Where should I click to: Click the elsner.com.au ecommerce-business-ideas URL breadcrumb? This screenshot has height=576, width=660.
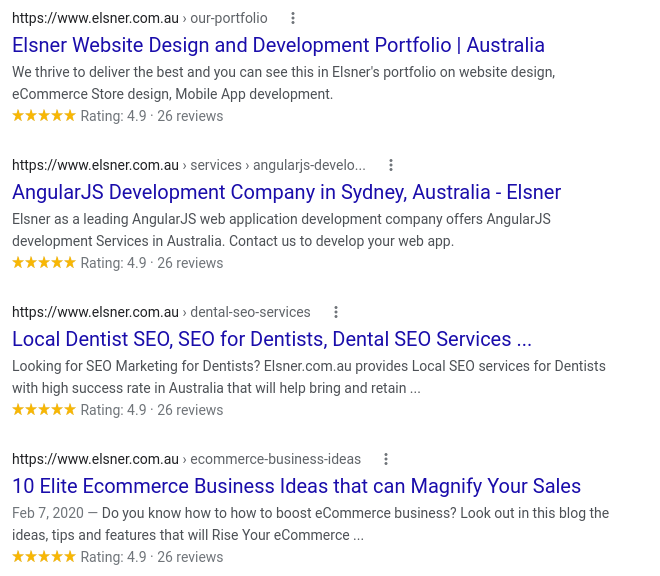click(186, 459)
